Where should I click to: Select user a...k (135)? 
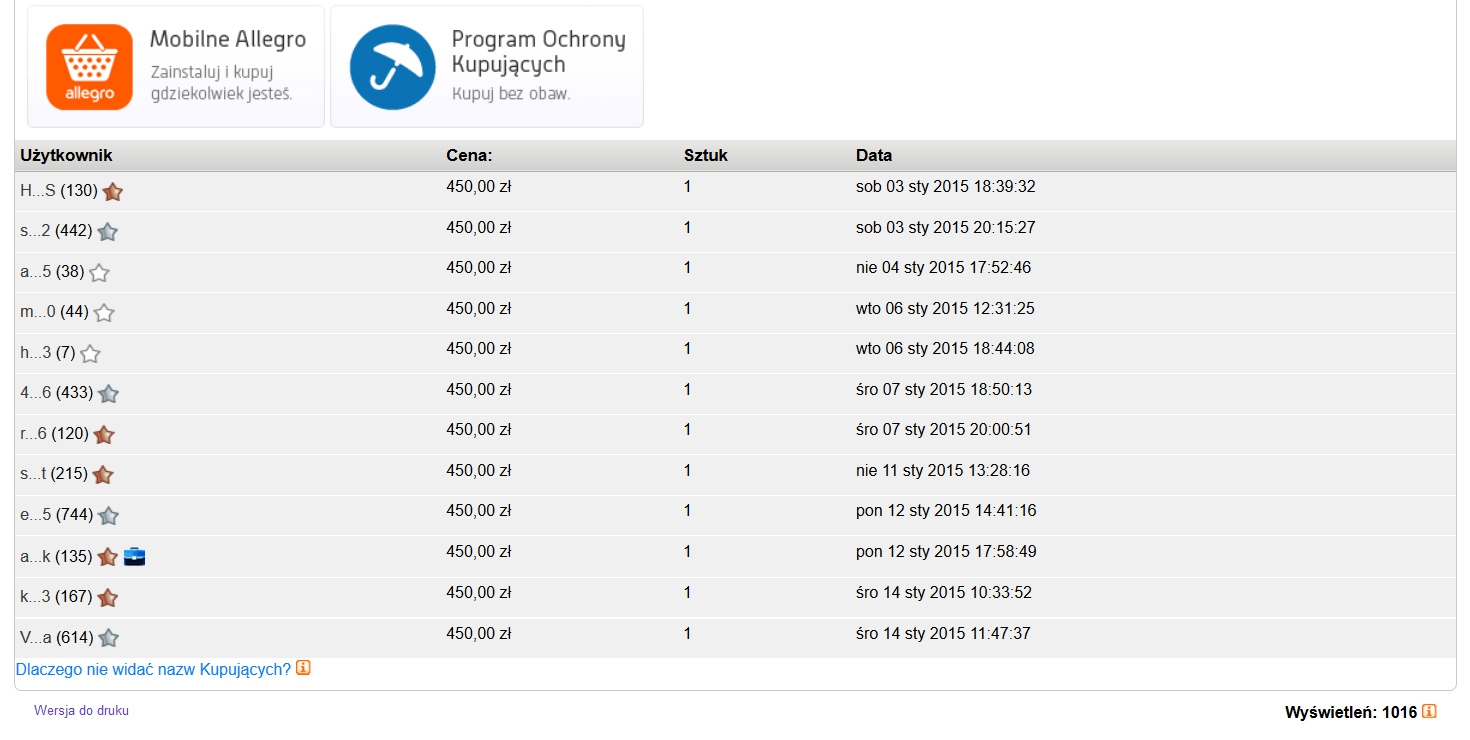[56, 556]
